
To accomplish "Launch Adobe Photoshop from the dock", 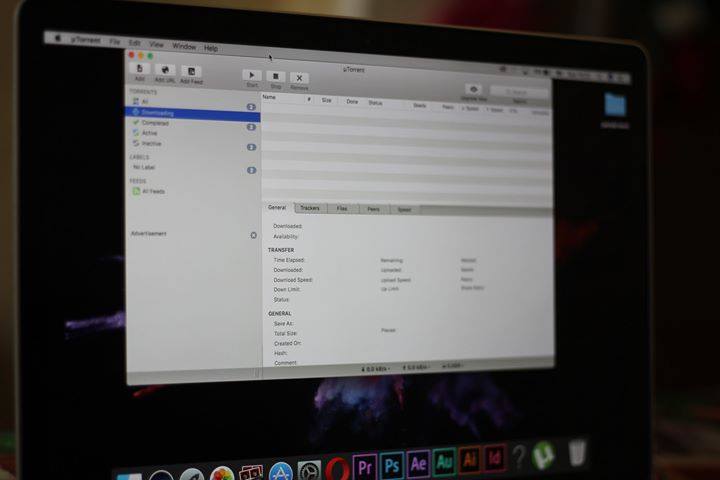I will coord(392,465).
